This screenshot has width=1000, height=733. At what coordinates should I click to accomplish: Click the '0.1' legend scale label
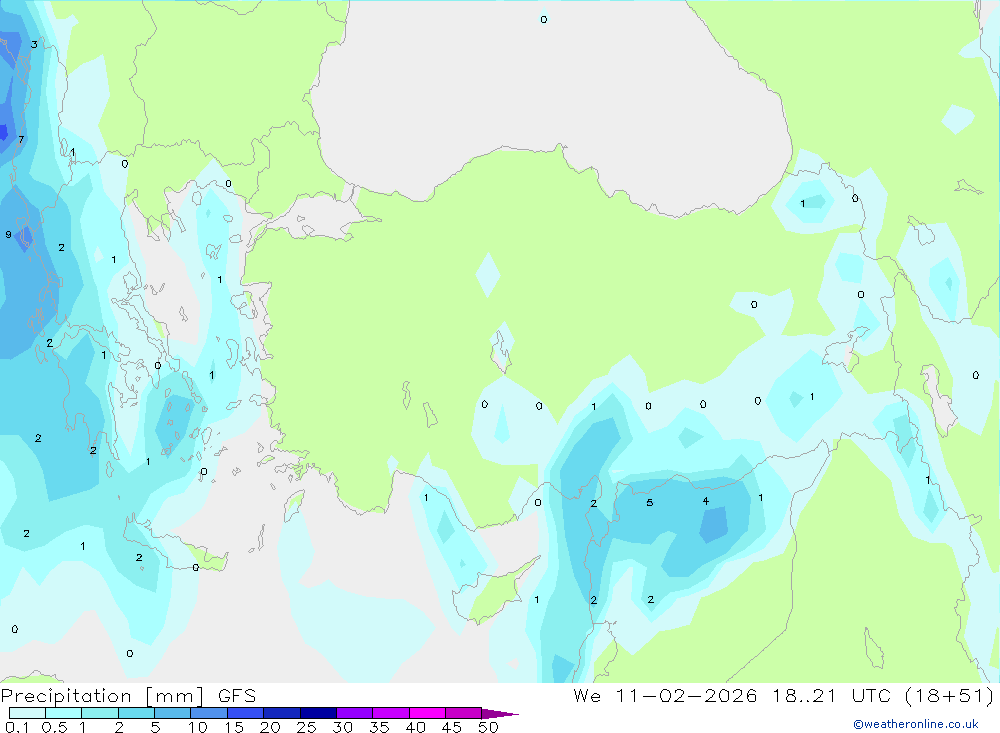(17, 727)
